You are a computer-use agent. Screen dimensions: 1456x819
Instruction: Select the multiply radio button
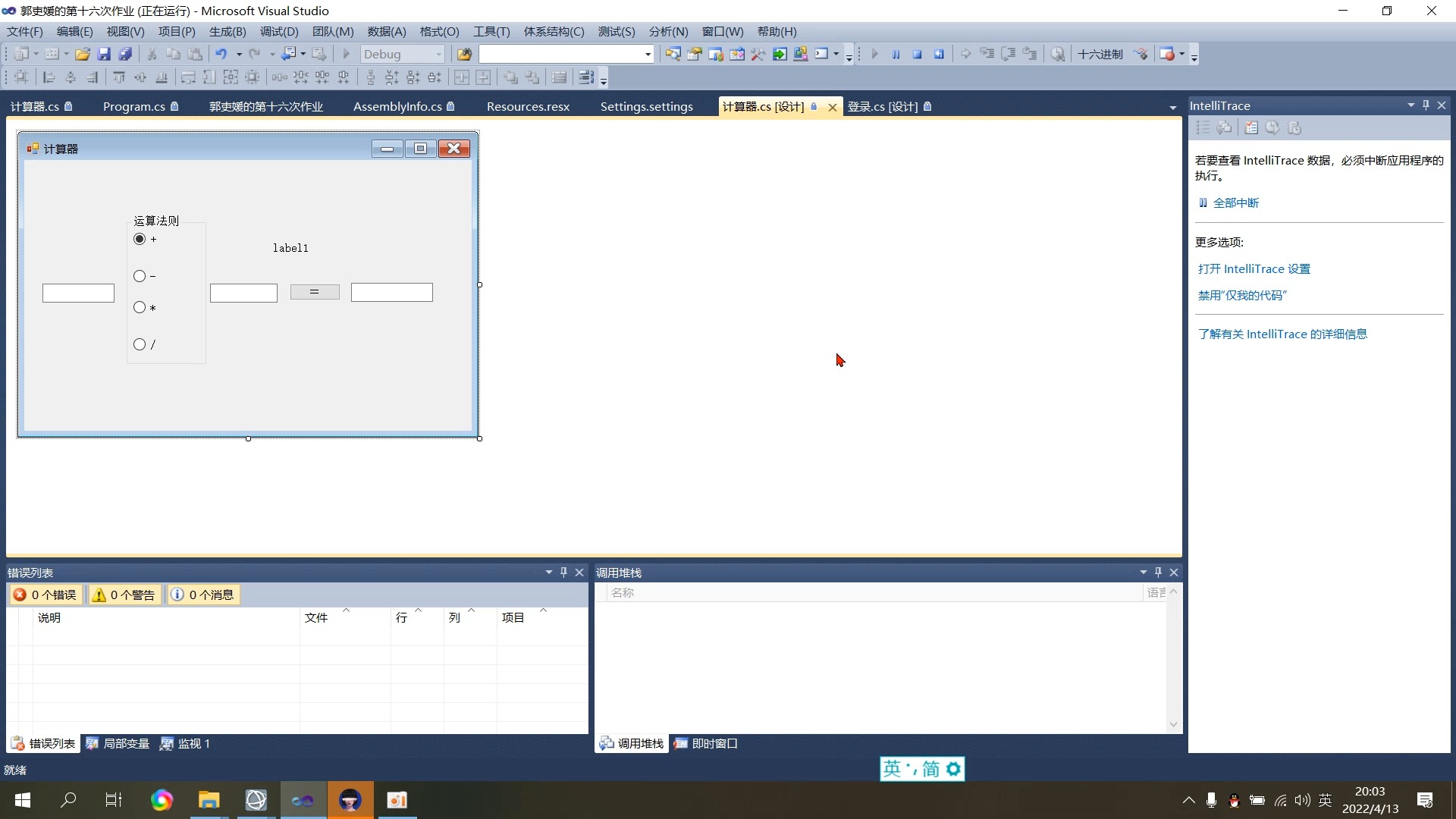click(x=140, y=307)
